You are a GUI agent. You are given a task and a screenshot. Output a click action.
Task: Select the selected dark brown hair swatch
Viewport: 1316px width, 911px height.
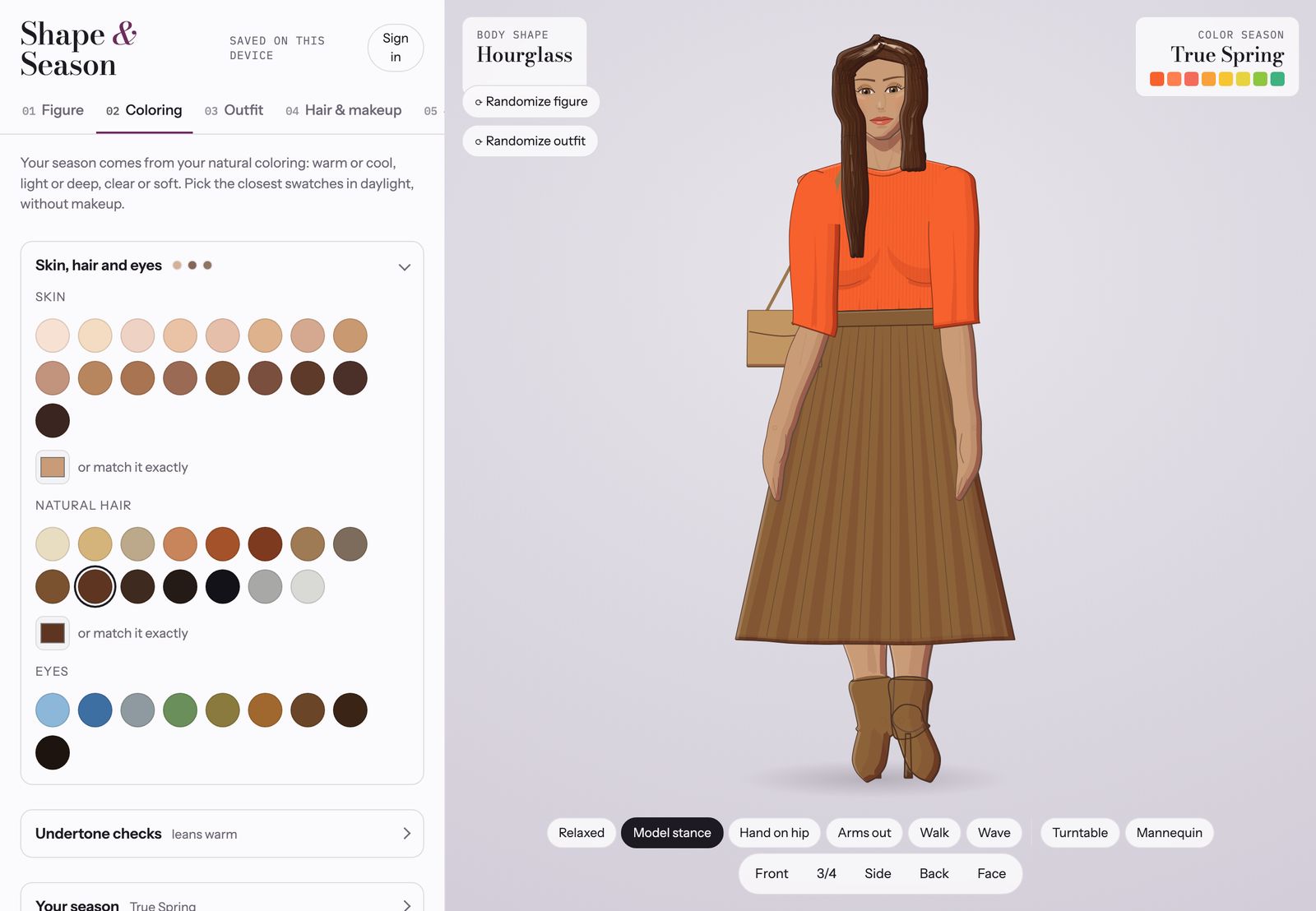[x=95, y=587]
